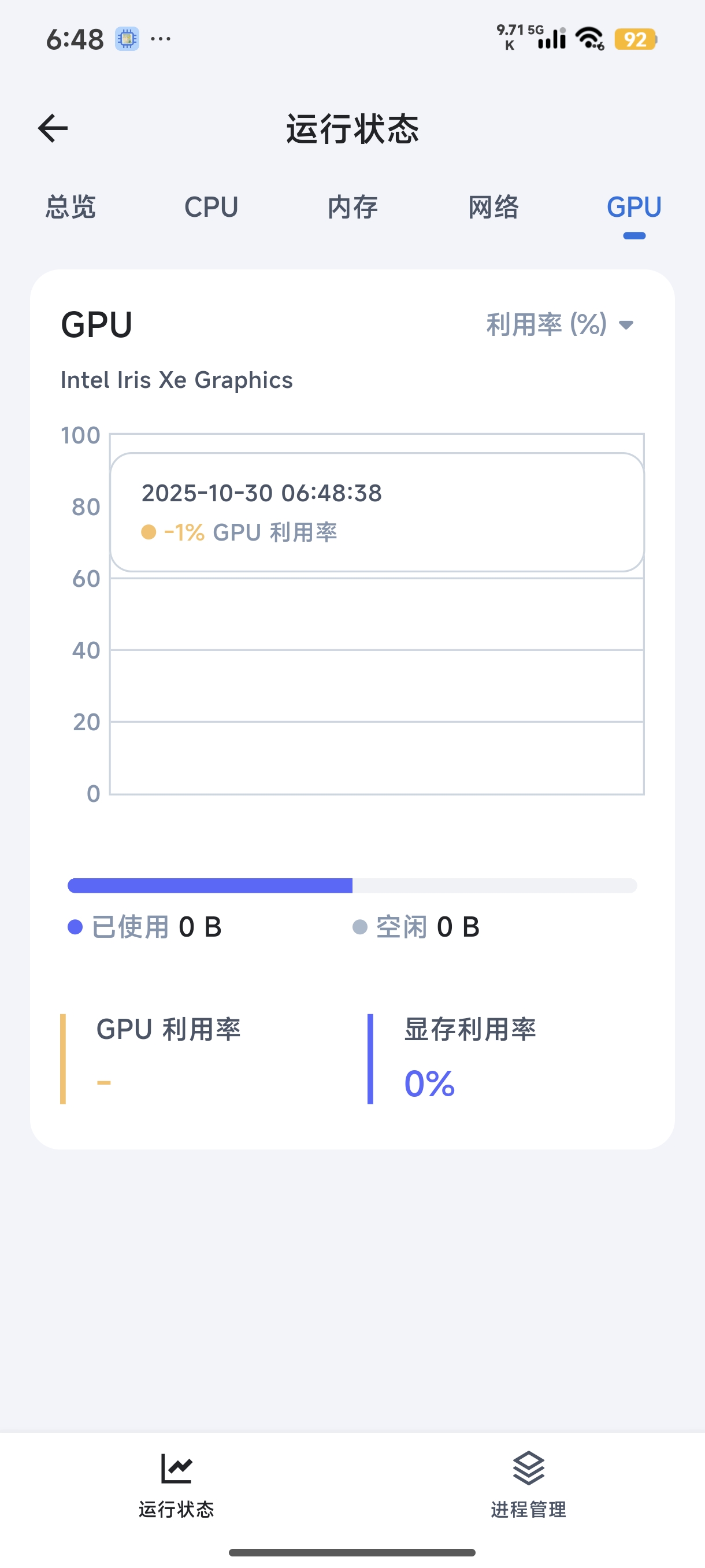The width and height of the screenshot is (705, 1568).
Task: Open the 内存 tab
Action: 352,208
